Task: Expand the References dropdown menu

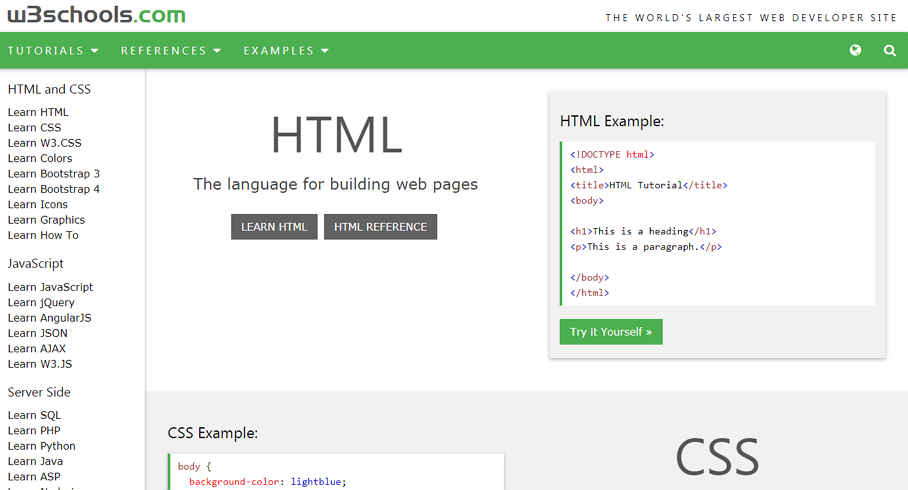Action: [x=171, y=50]
